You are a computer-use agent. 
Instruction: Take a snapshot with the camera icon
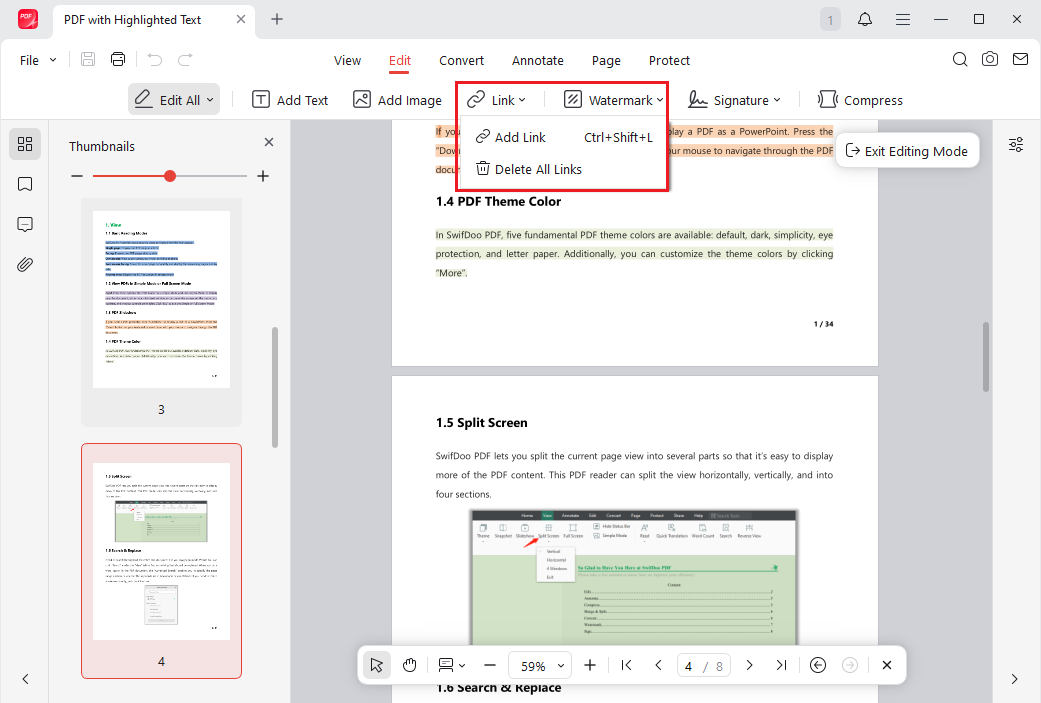click(990, 59)
